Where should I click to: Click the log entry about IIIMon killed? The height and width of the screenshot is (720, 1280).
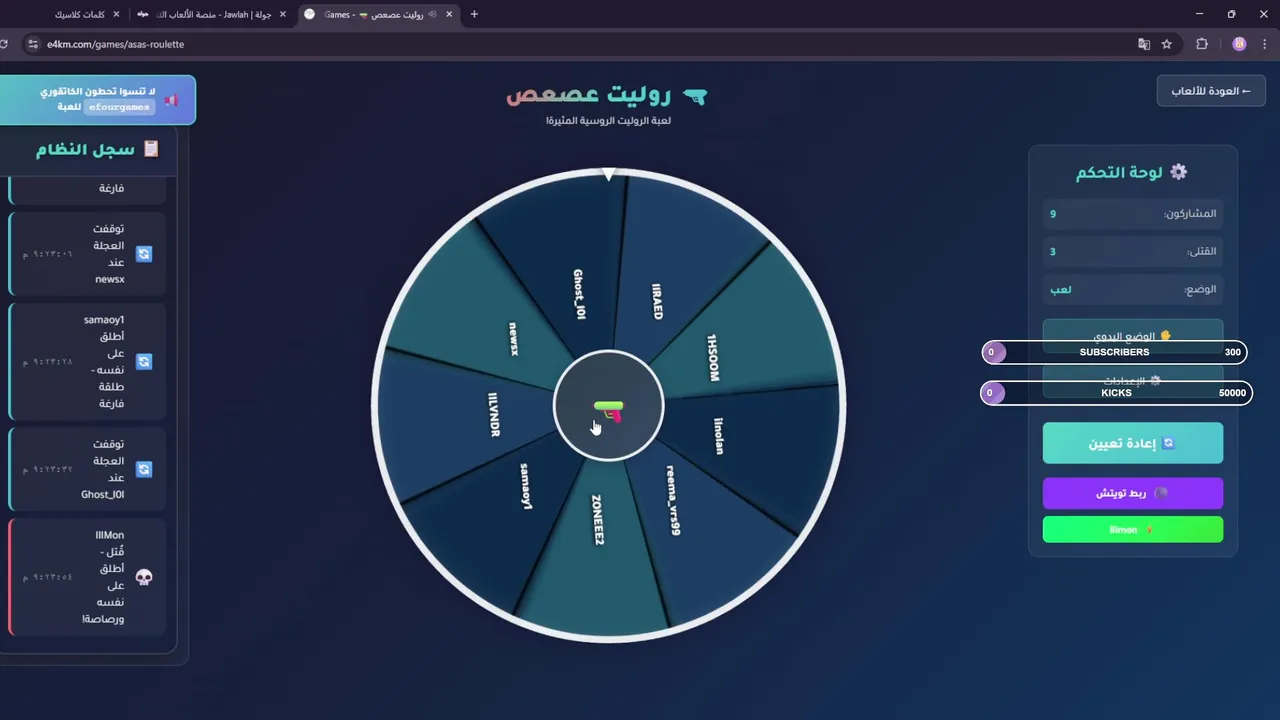pyautogui.click(x=88, y=577)
